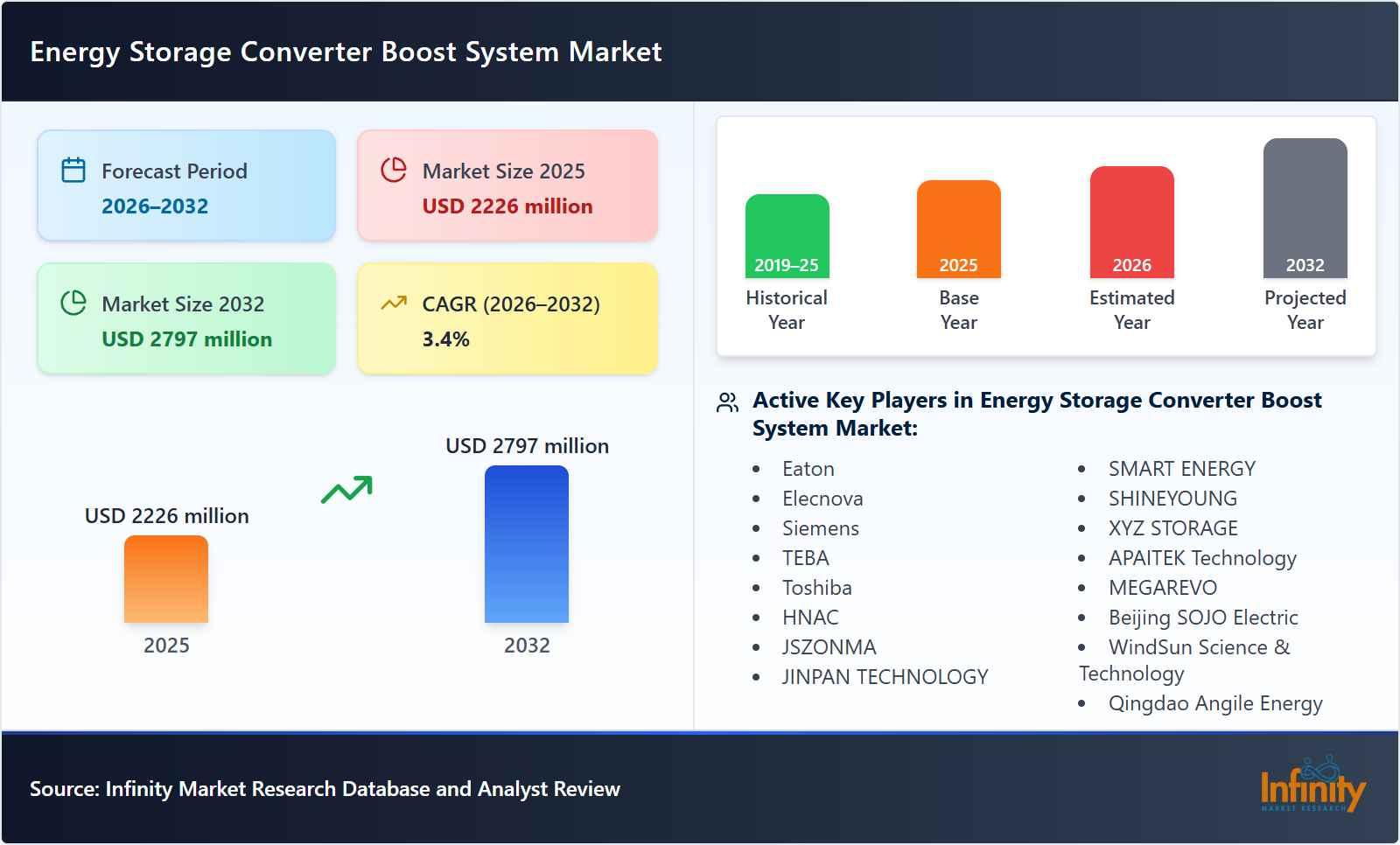Click the upward trend icon in CAGR card

tap(395, 304)
